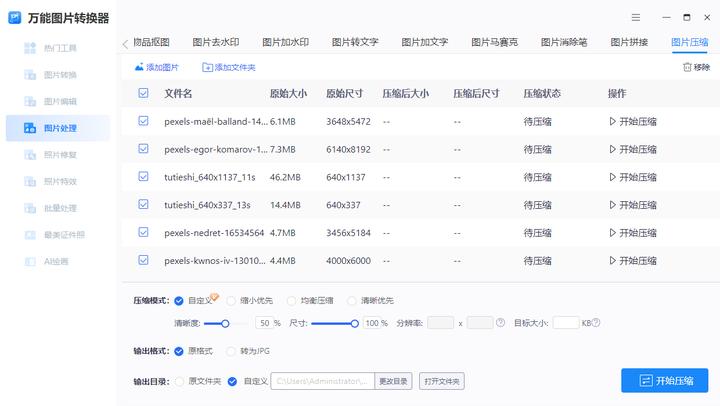Click the target size KB help icon
Screen dimensions: 720x406
tap(596, 322)
